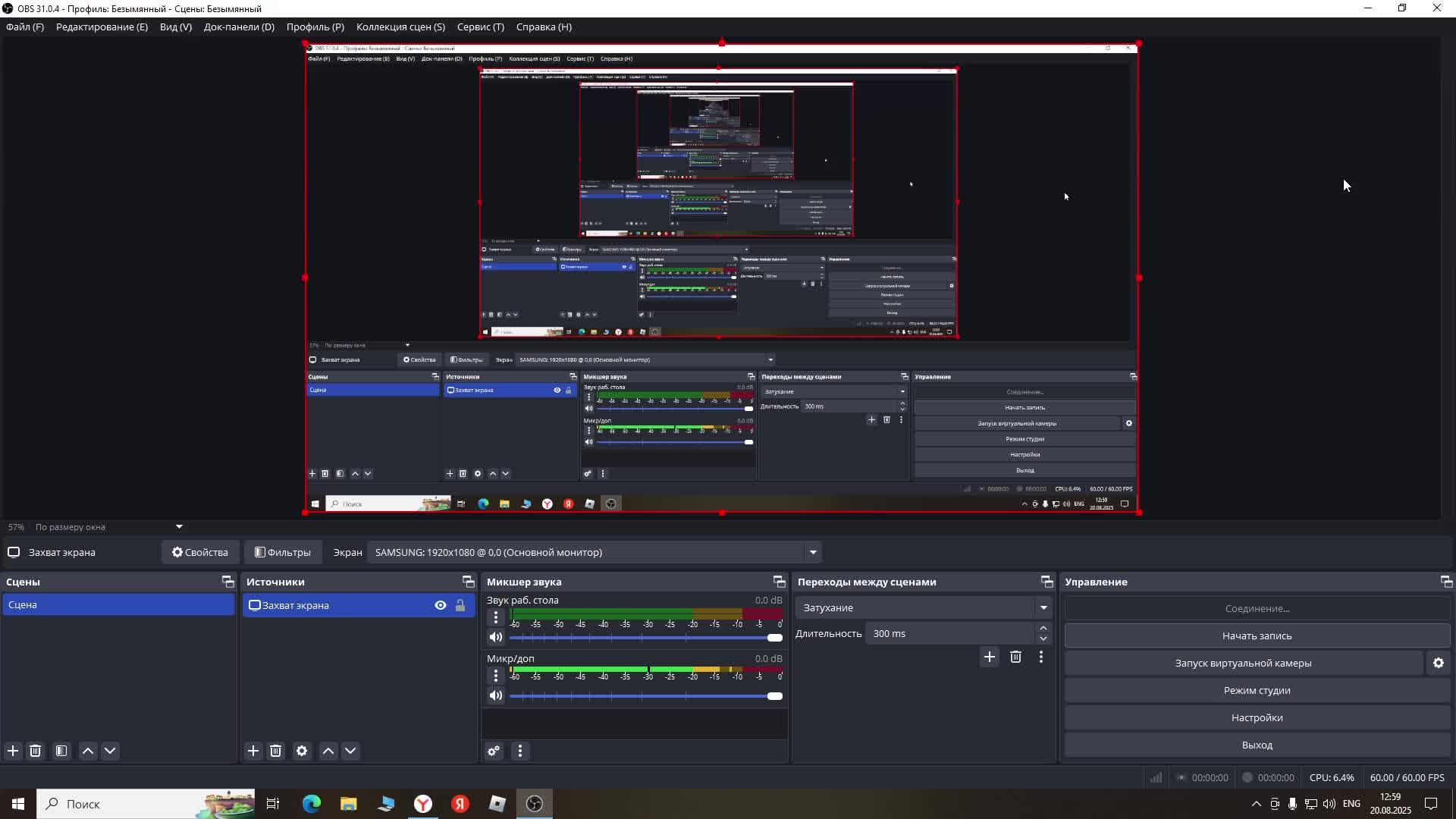The width and height of the screenshot is (1456, 819).
Task: Open advanced audio properties gears icon
Action: pyautogui.click(x=494, y=751)
